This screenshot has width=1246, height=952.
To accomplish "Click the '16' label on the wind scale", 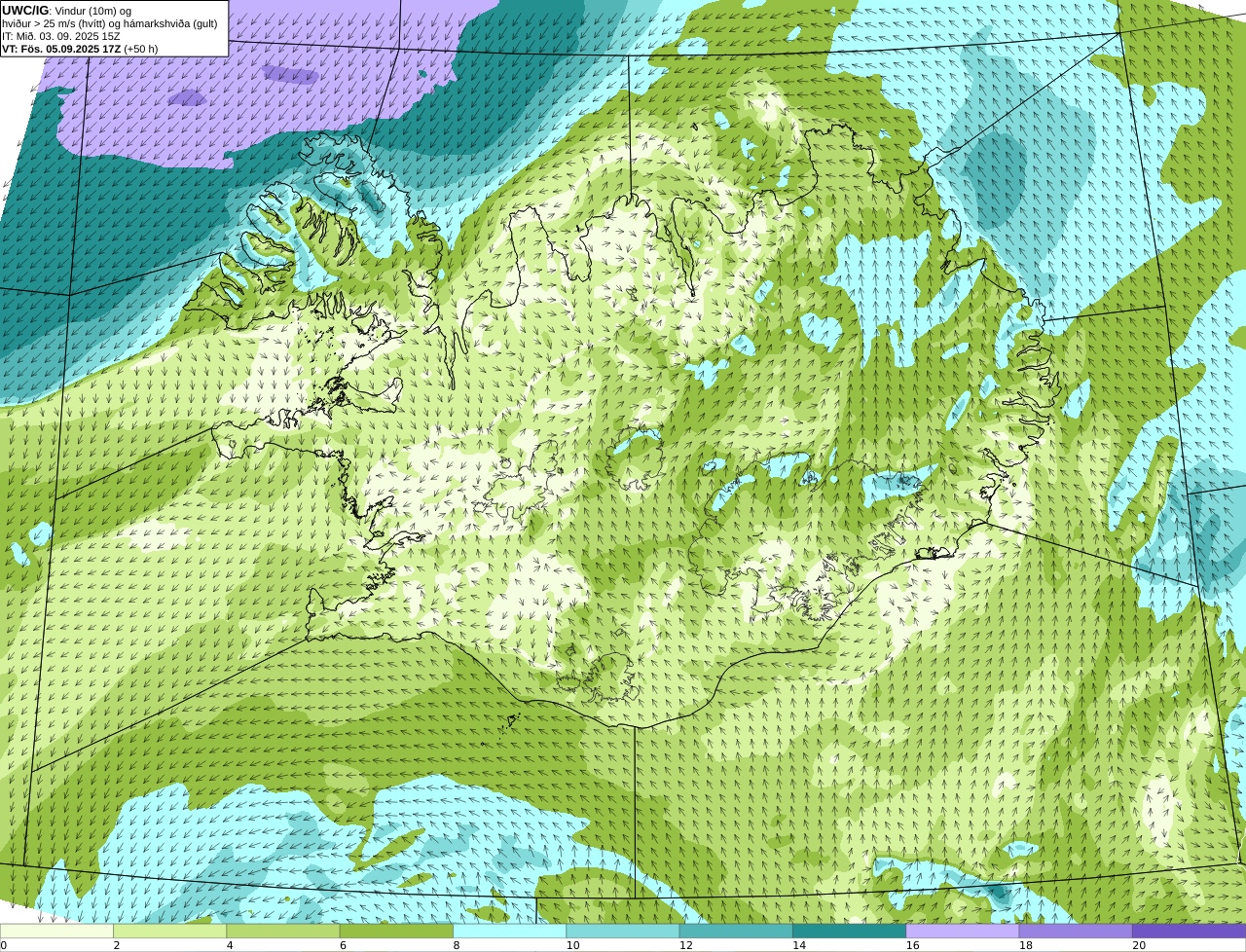I will coord(912,945).
